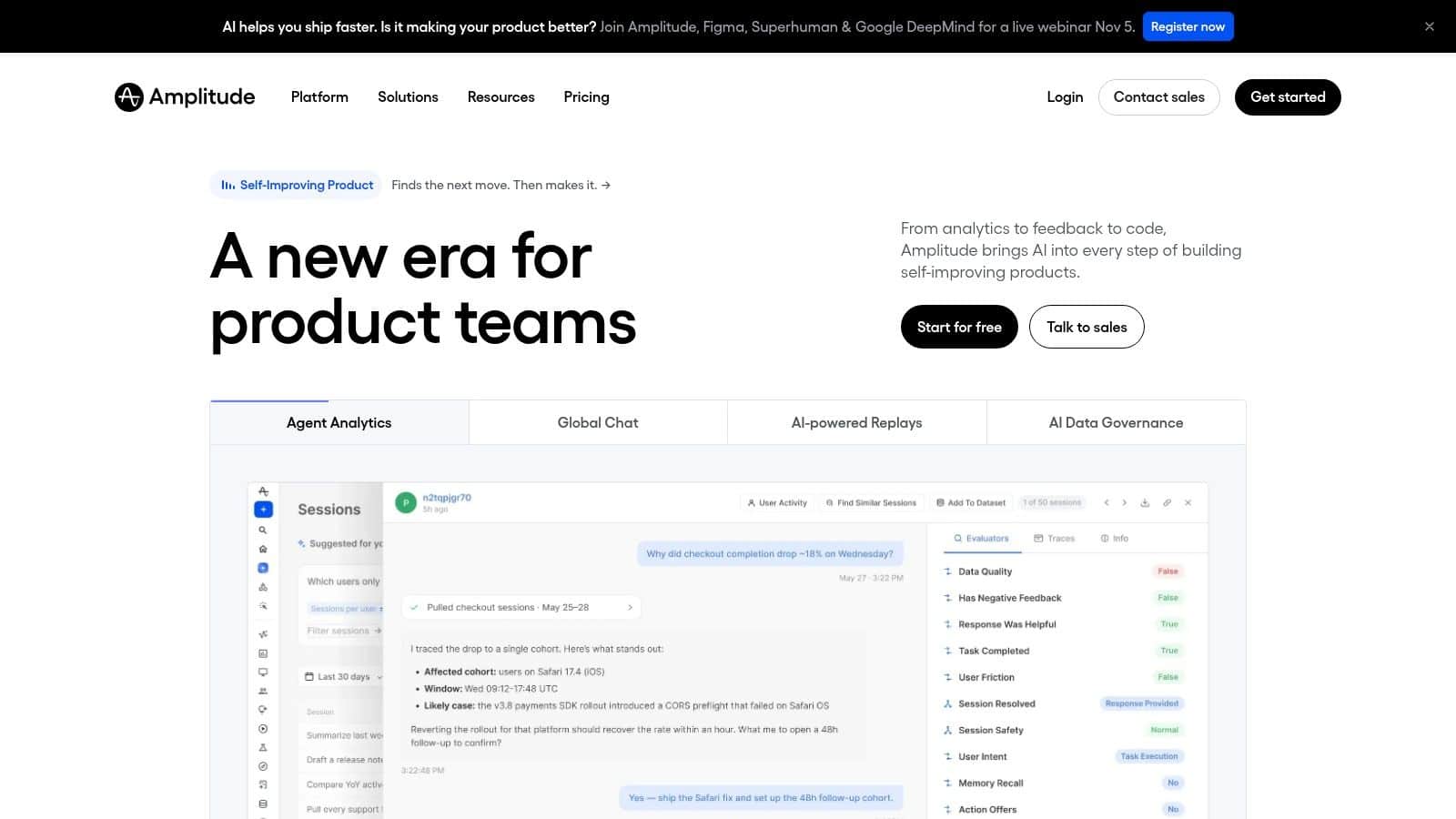Click the copy link icon in session header
The image size is (1456, 819).
(x=1167, y=502)
